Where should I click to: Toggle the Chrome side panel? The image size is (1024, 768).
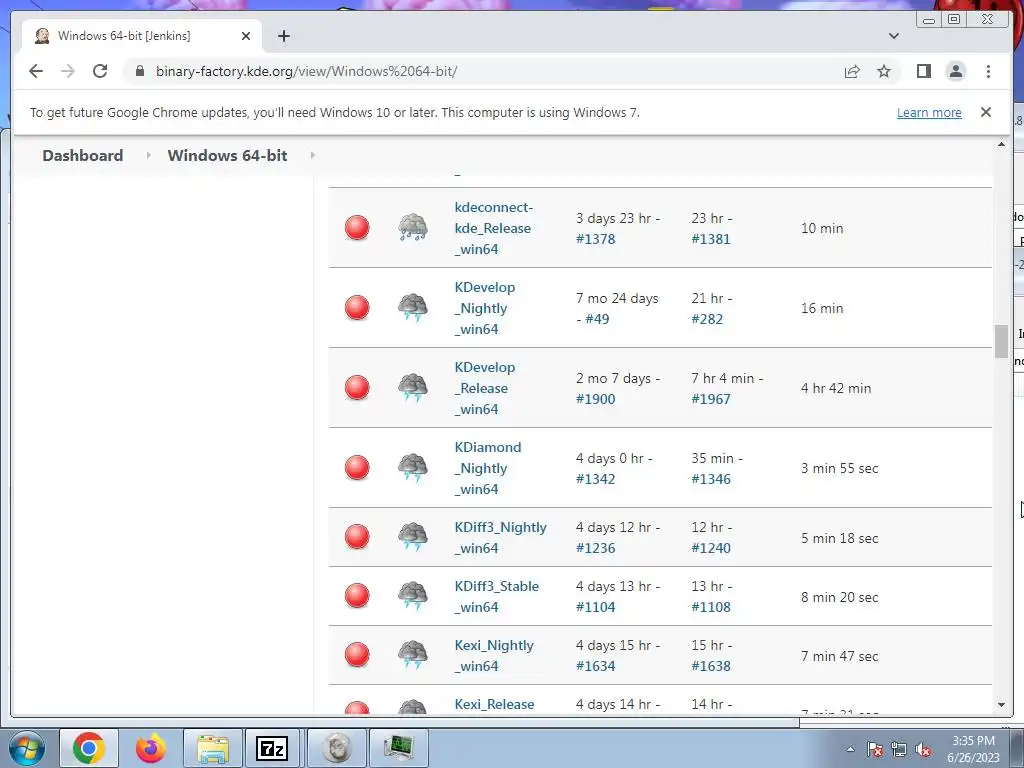click(923, 71)
